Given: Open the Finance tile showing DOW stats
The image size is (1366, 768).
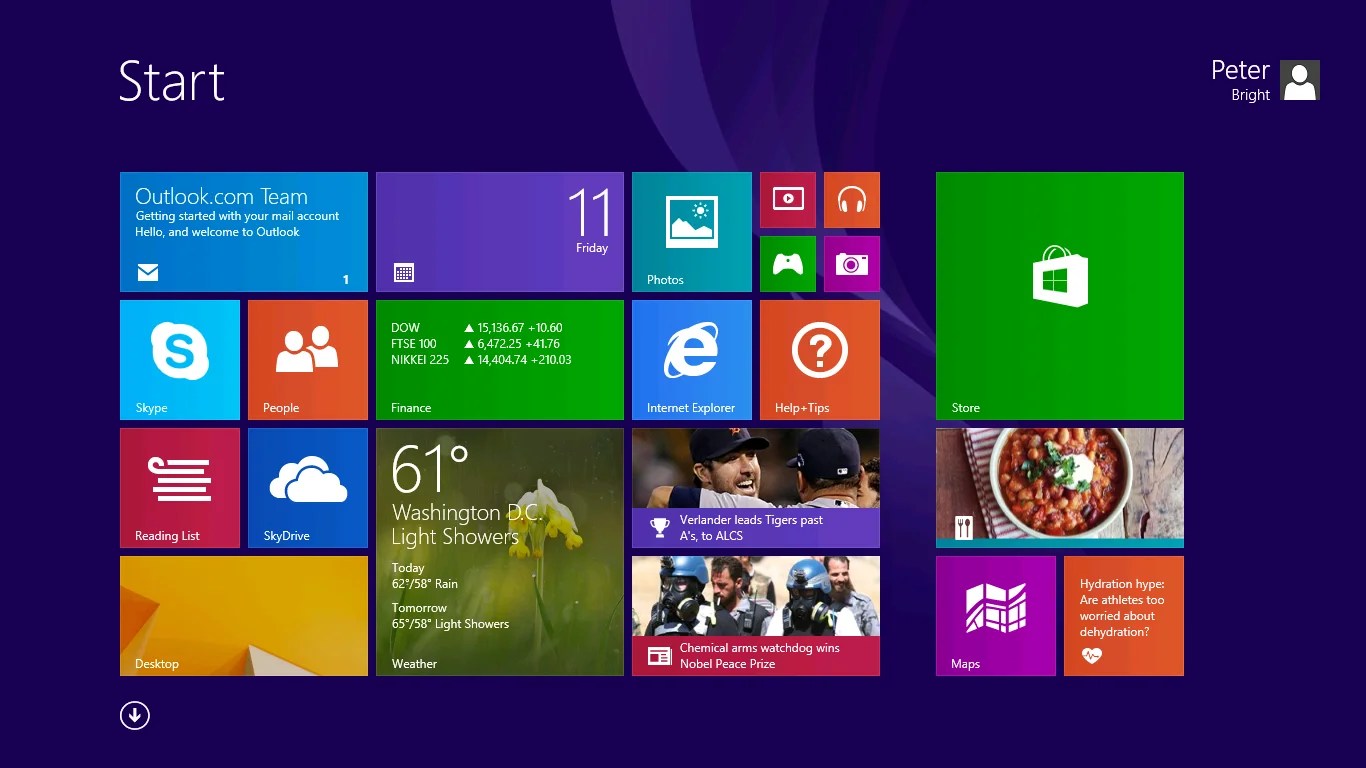Looking at the screenshot, I should [500, 360].
